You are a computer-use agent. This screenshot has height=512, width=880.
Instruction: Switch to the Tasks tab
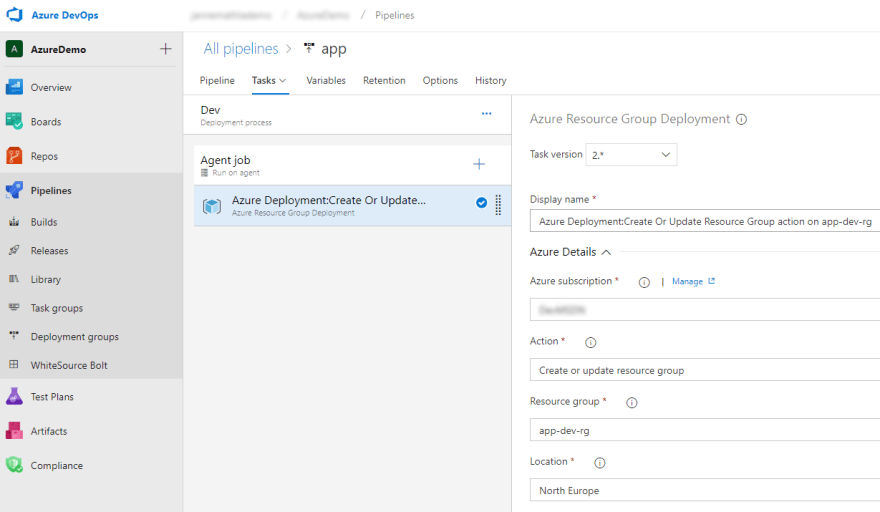264,80
